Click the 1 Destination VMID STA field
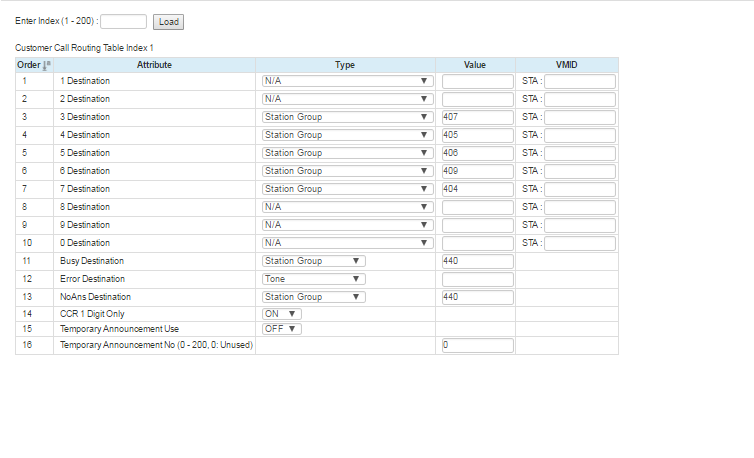754x458 pixels. click(x=579, y=81)
